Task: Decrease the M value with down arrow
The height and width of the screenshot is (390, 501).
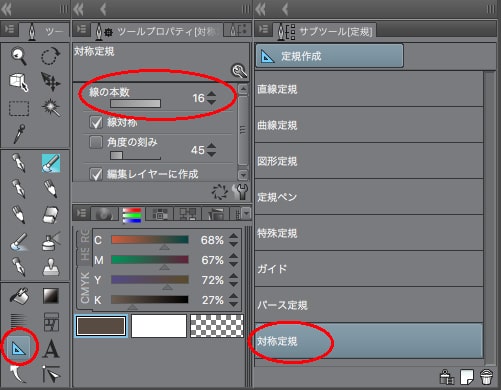Action: point(234,264)
